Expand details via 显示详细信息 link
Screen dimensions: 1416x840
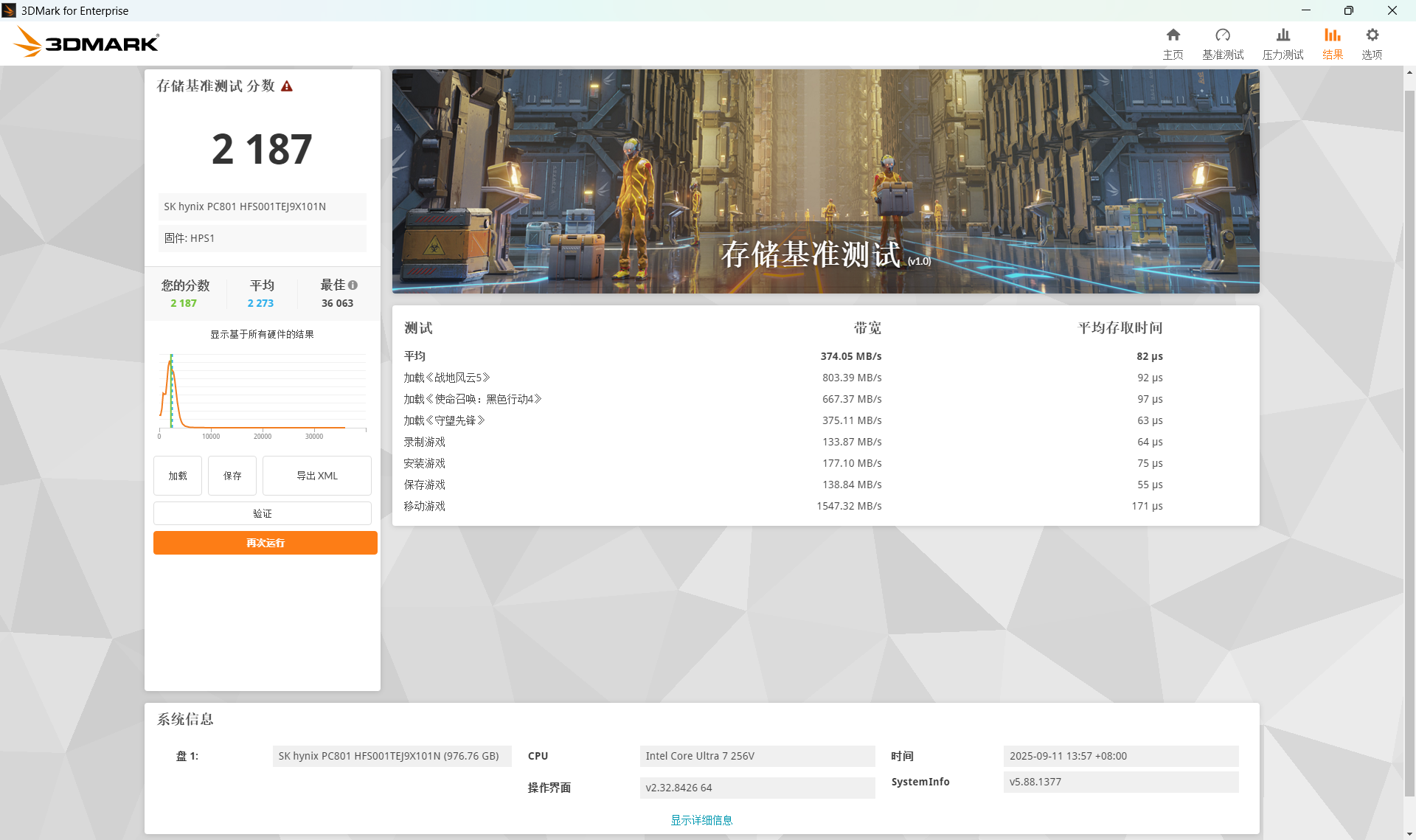coord(701,820)
